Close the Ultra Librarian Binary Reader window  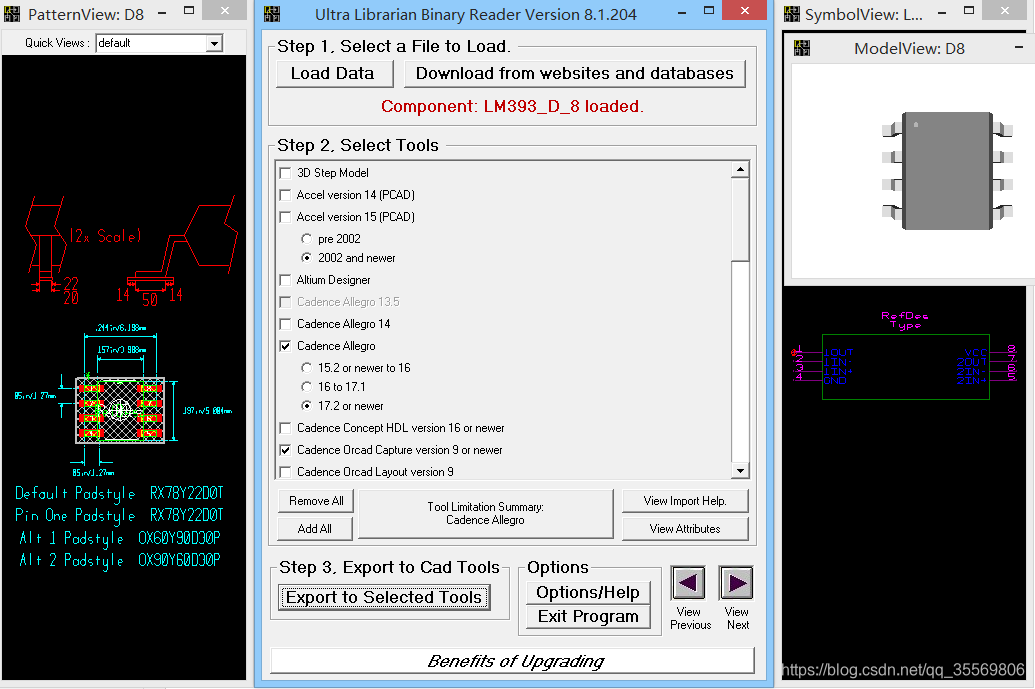pos(744,11)
